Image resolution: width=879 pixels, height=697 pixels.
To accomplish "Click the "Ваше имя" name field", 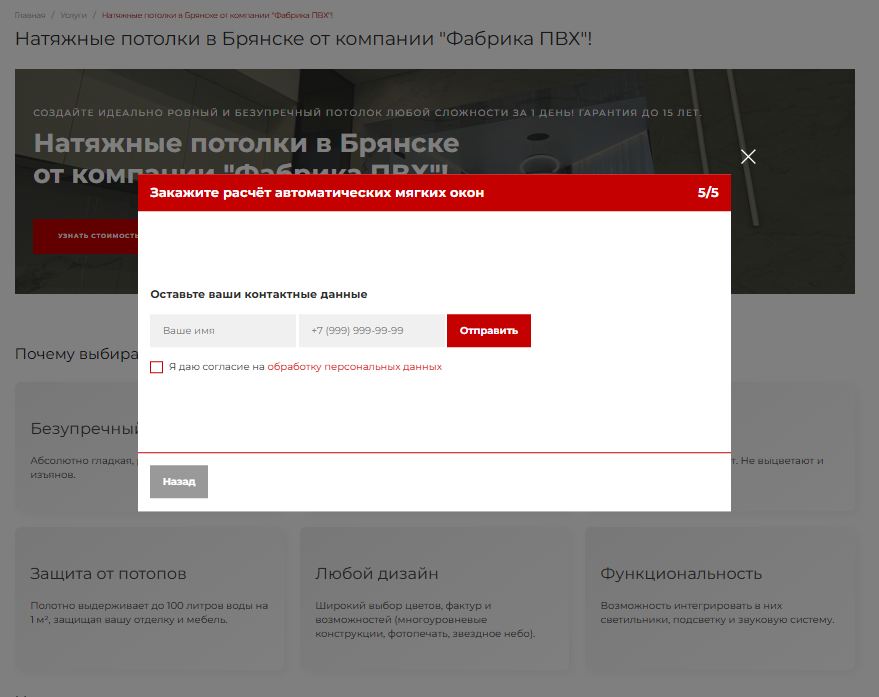I will click(x=222, y=331).
